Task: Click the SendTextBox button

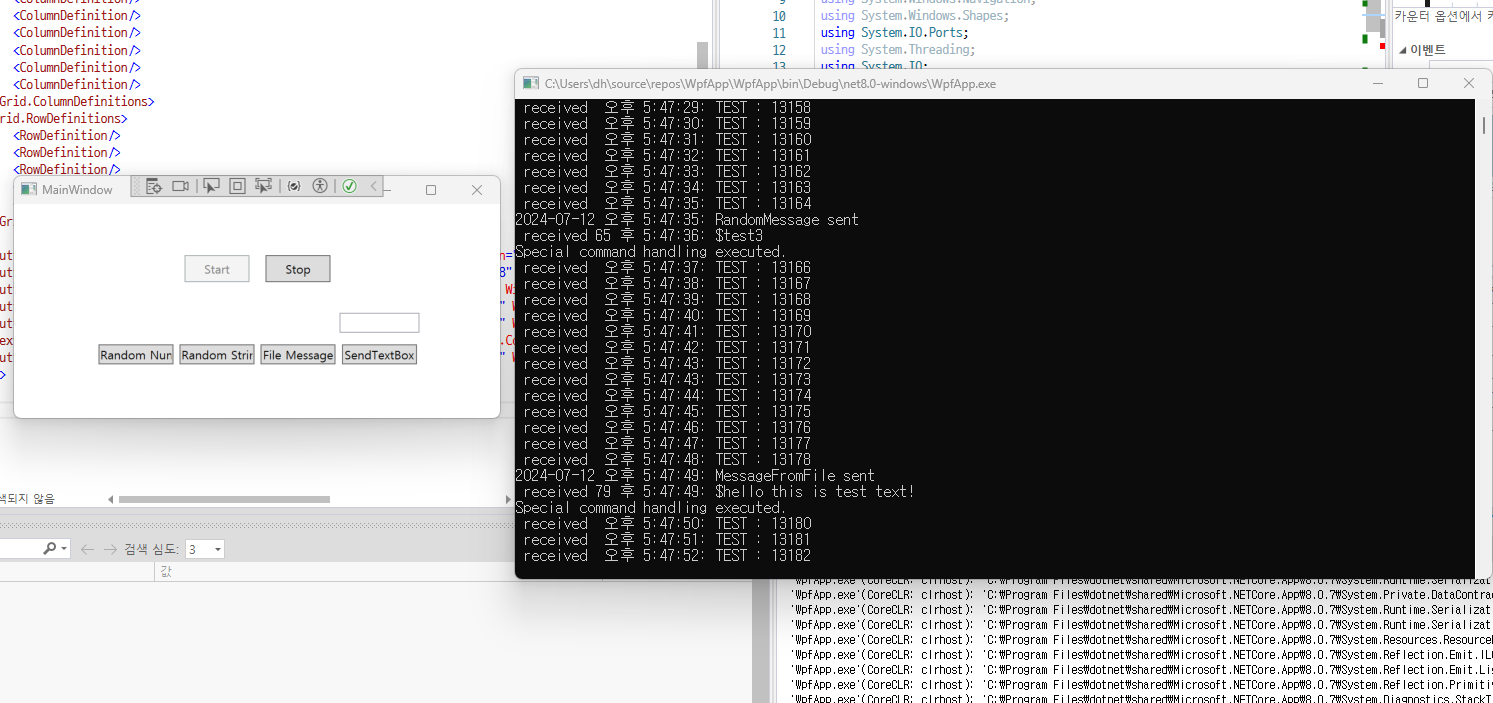Action: pos(379,355)
